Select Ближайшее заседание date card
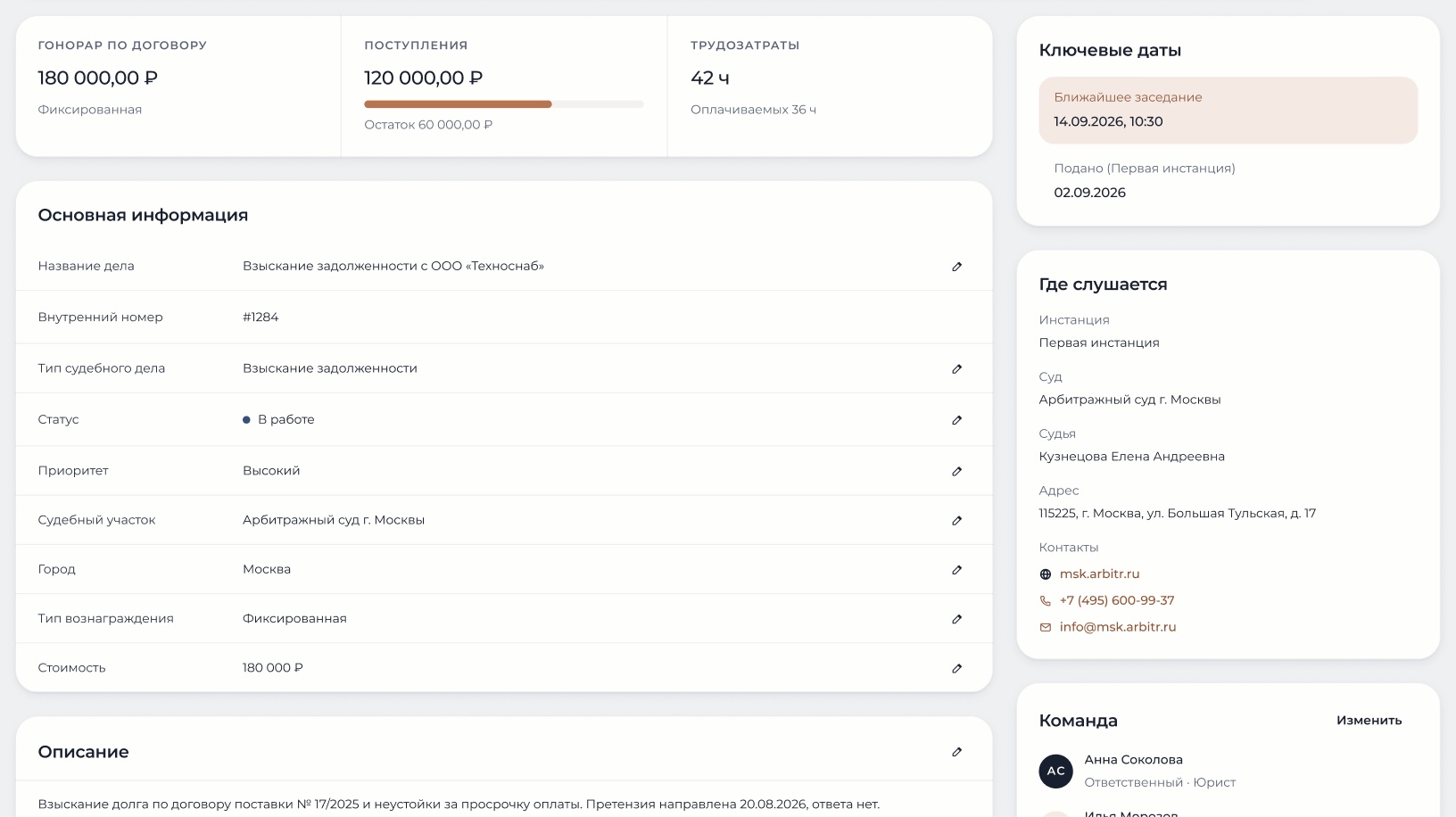 [1228, 110]
